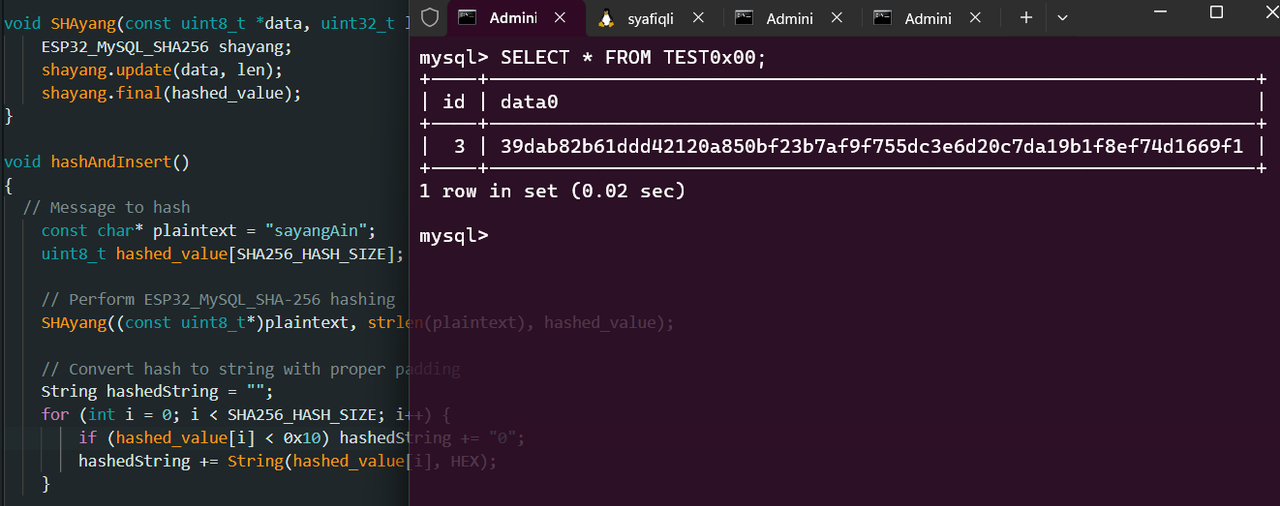Viewport: 1280px width, 506px height.
Task: Click the shield icon in the terminal title bar
Action: (430, 17)
